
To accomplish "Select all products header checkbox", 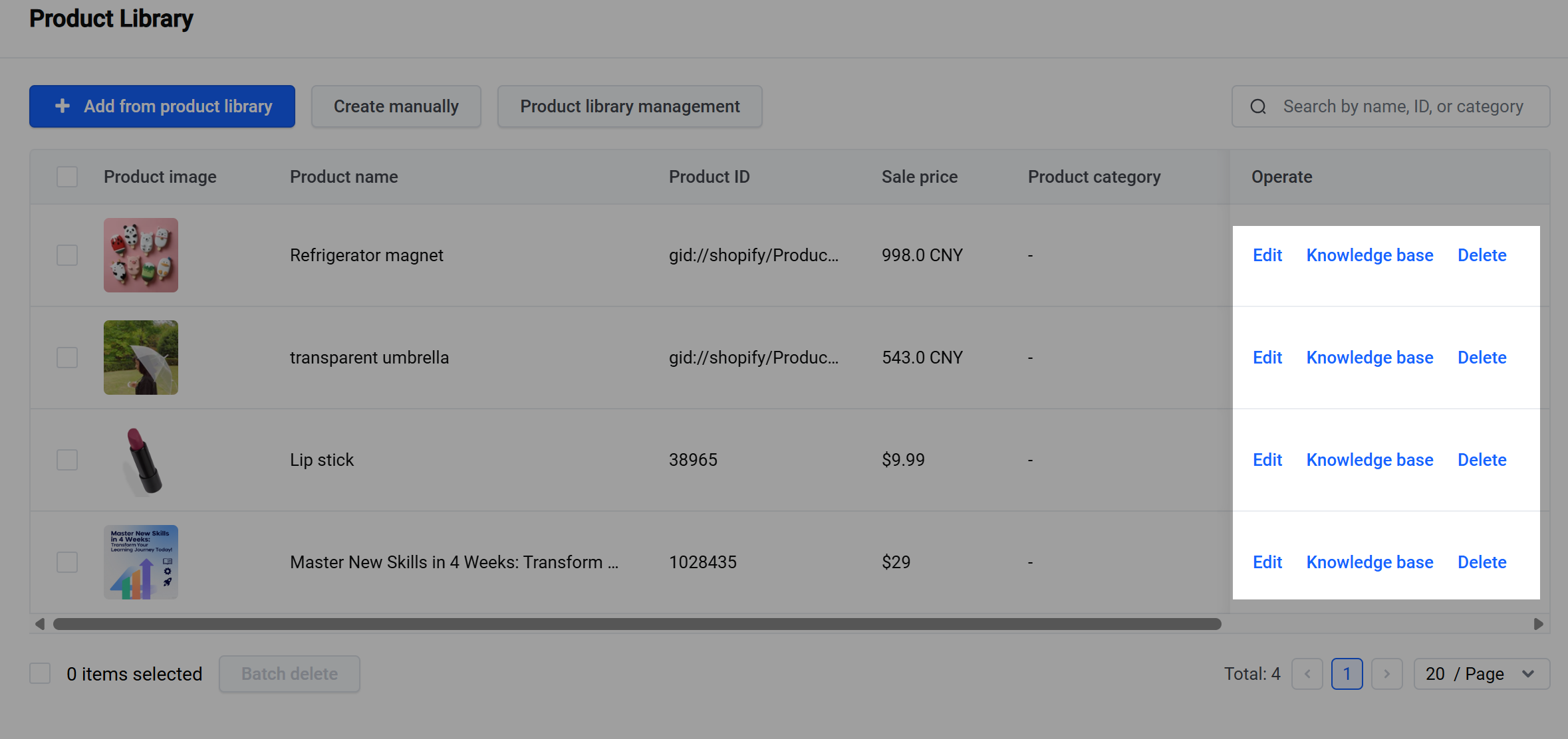I will (67, 177).
